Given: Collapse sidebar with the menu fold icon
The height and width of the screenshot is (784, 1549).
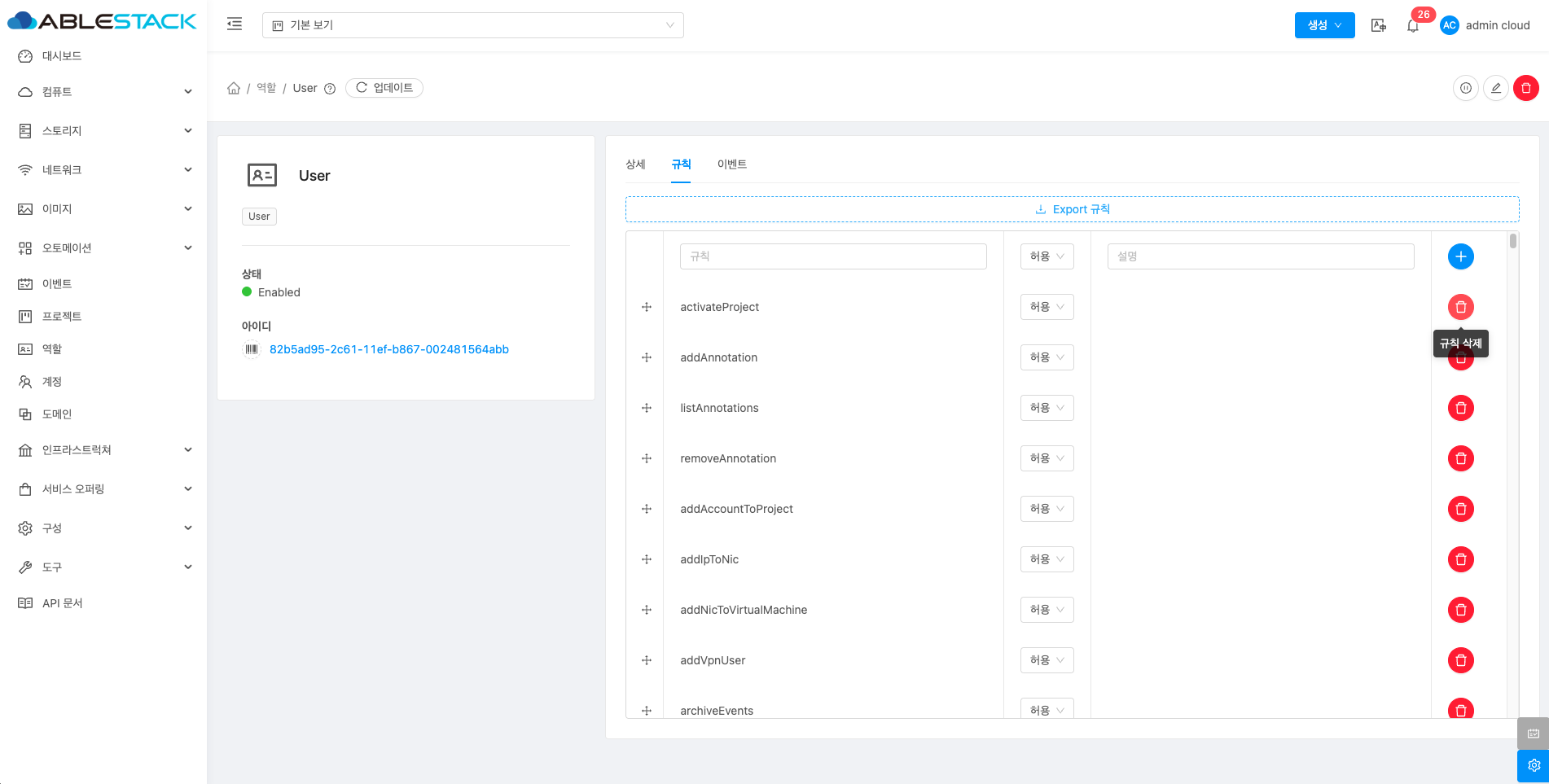Looking at the screenshot, I should click(235, 24).
